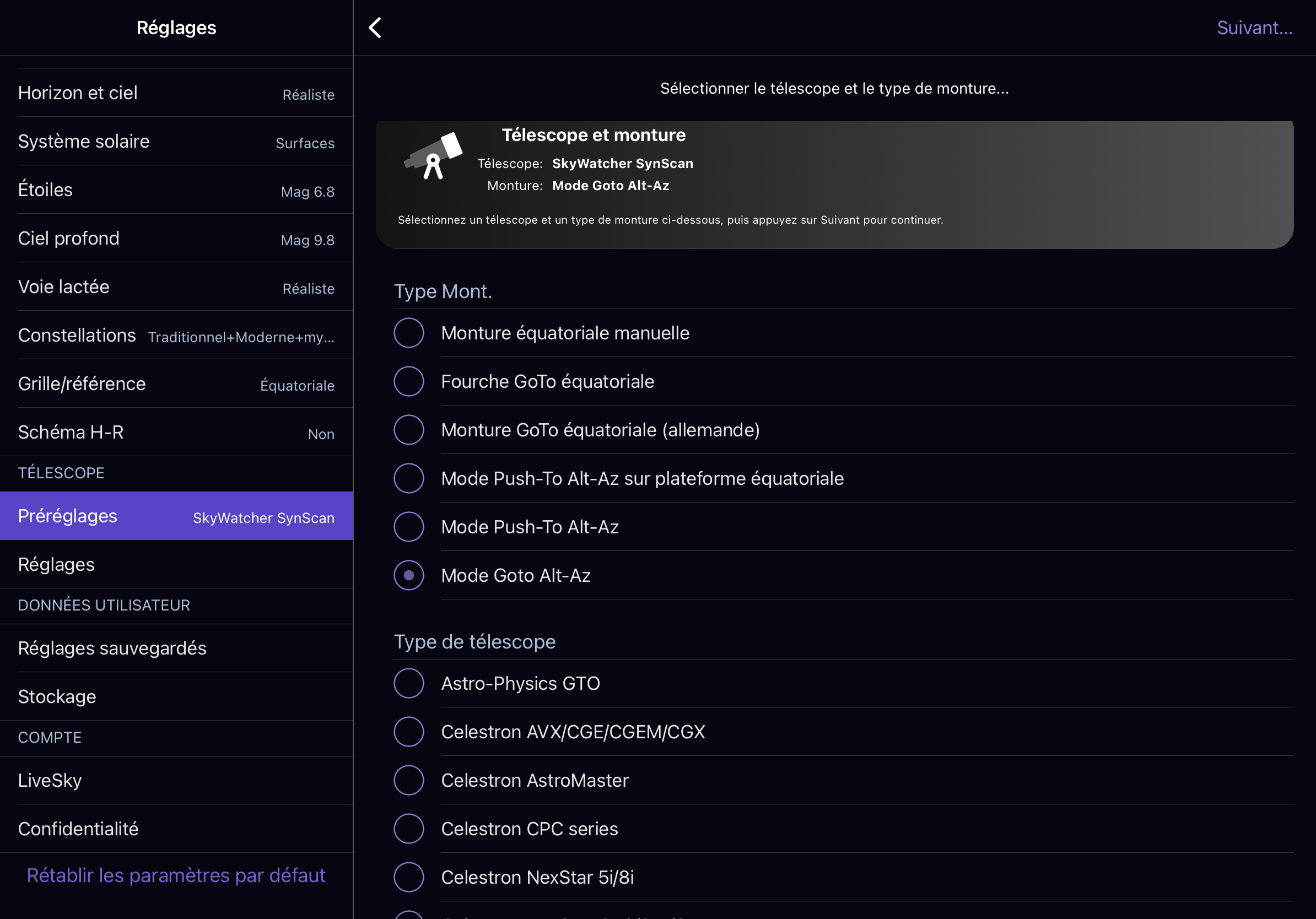The image size is (1316, 919).
Task: Select Celestron AstroMaster telescope
Action: click(409, 780)
